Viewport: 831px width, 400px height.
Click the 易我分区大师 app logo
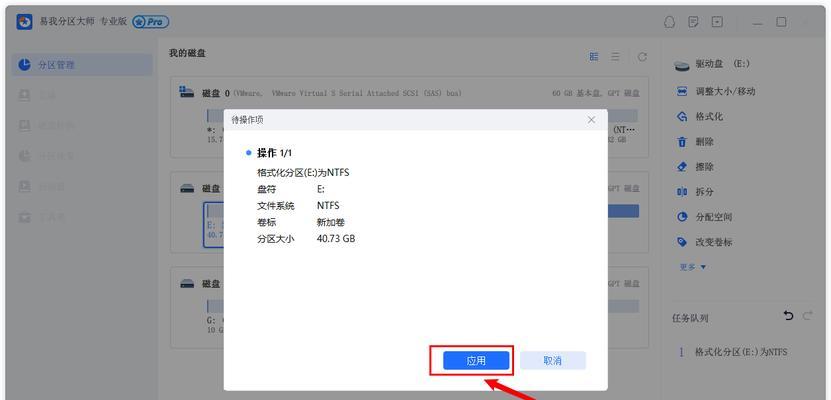[x=24, y=22]
